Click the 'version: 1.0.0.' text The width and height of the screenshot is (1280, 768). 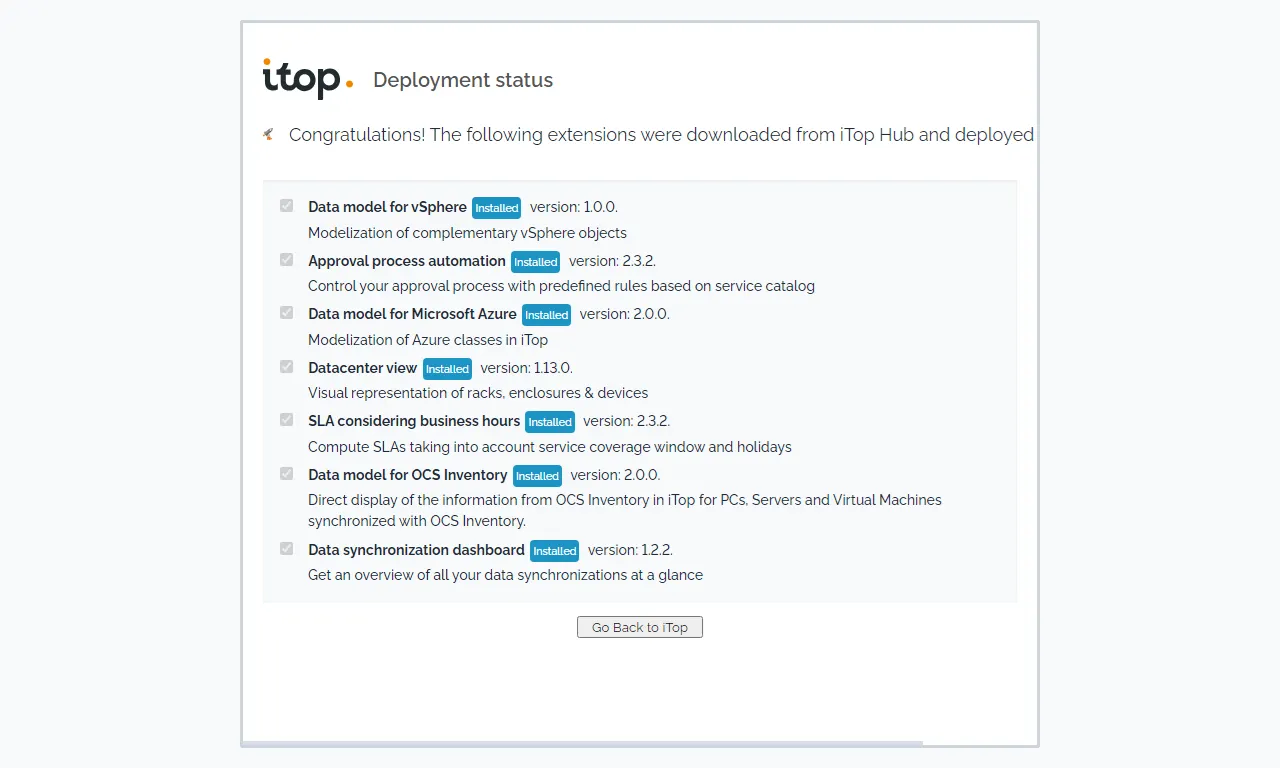click(574, 207)
